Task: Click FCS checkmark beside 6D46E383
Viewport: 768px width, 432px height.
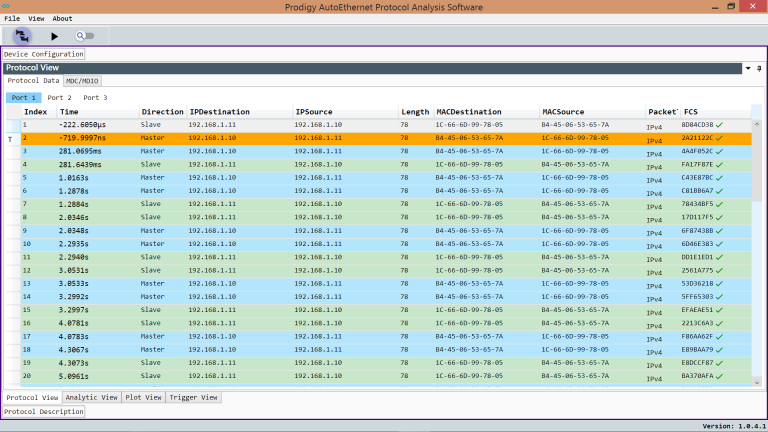Action: [x=720, y=244]
